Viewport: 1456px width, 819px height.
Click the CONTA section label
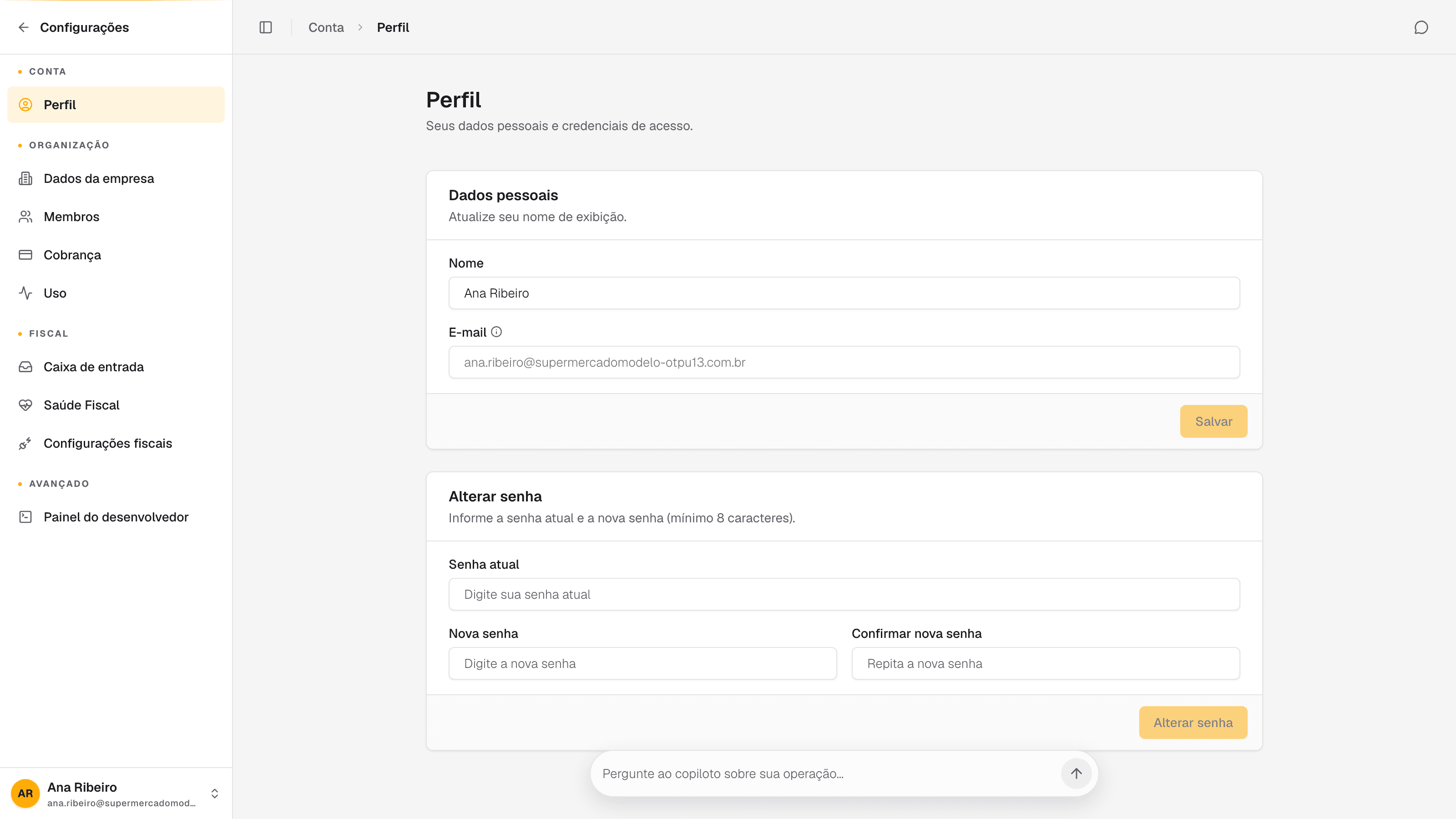[47, 71]
